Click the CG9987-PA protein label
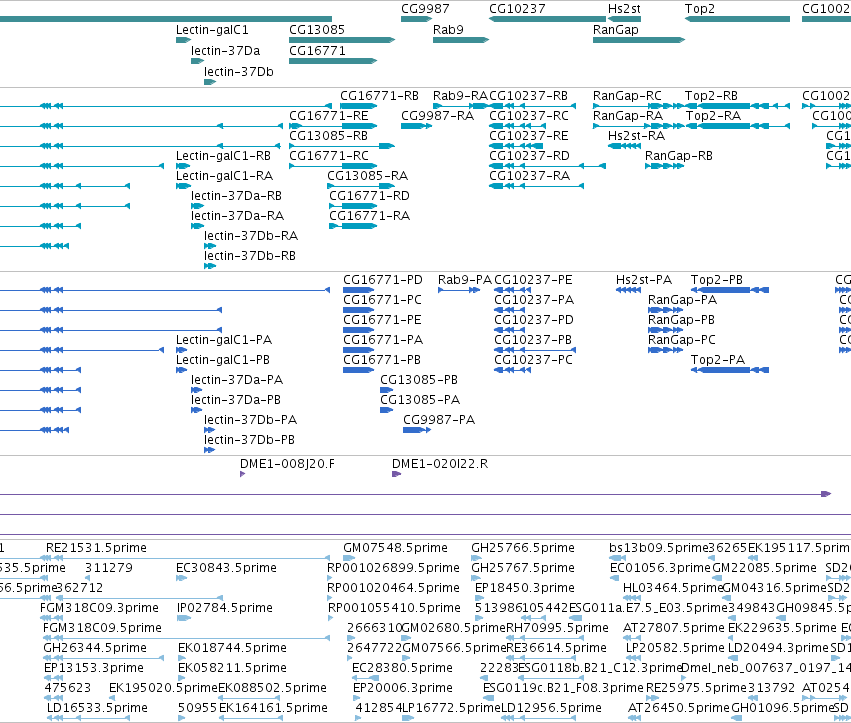The image size is (851, 723). pyautogui.click(x=439, y=420)
